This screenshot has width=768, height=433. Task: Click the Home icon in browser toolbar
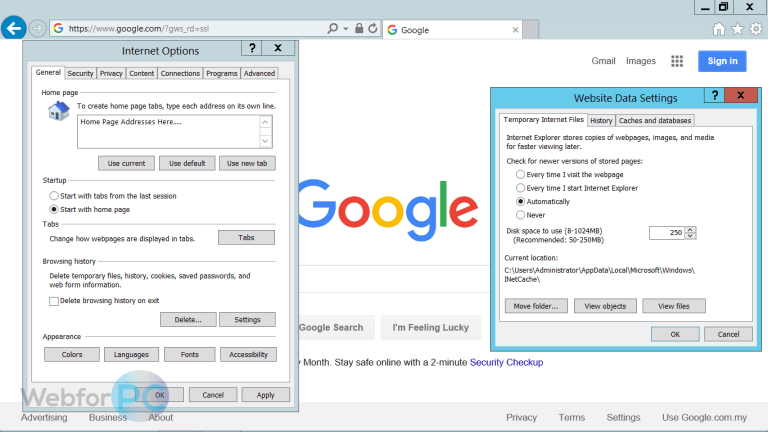[719, 29]
